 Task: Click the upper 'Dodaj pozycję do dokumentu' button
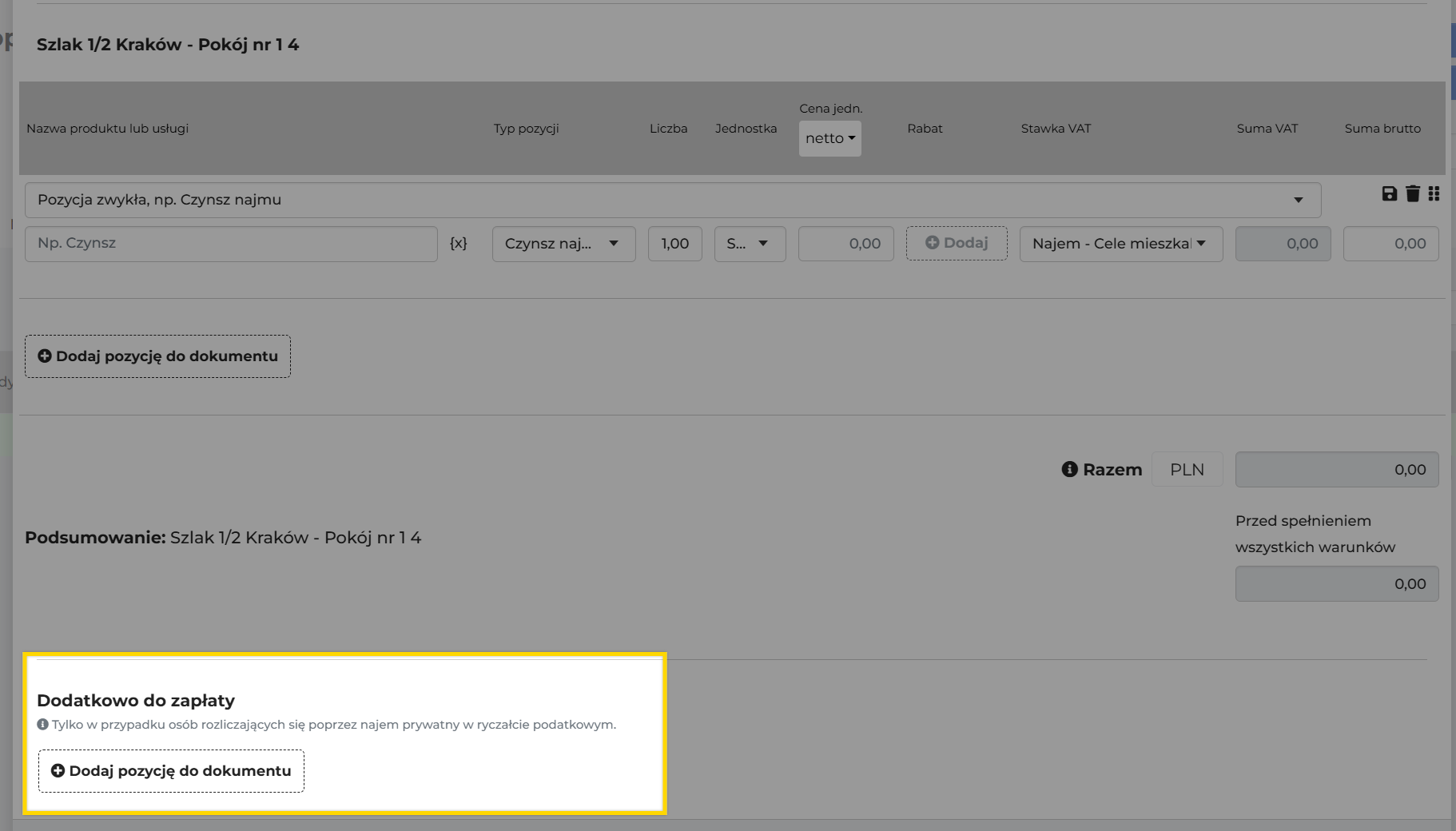(157, 356)
